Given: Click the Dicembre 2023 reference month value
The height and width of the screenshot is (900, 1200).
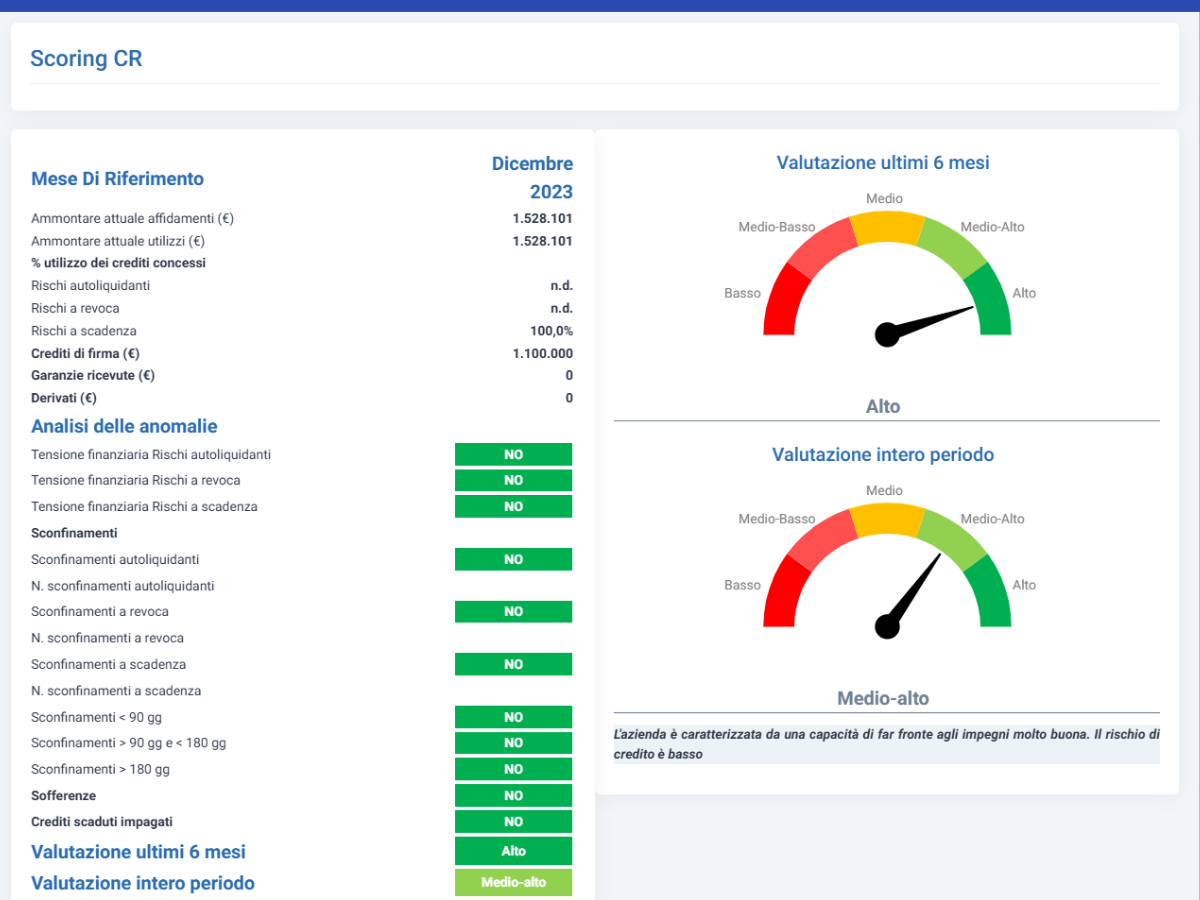Looking at the screenshot, I should (x=533, y=177).
